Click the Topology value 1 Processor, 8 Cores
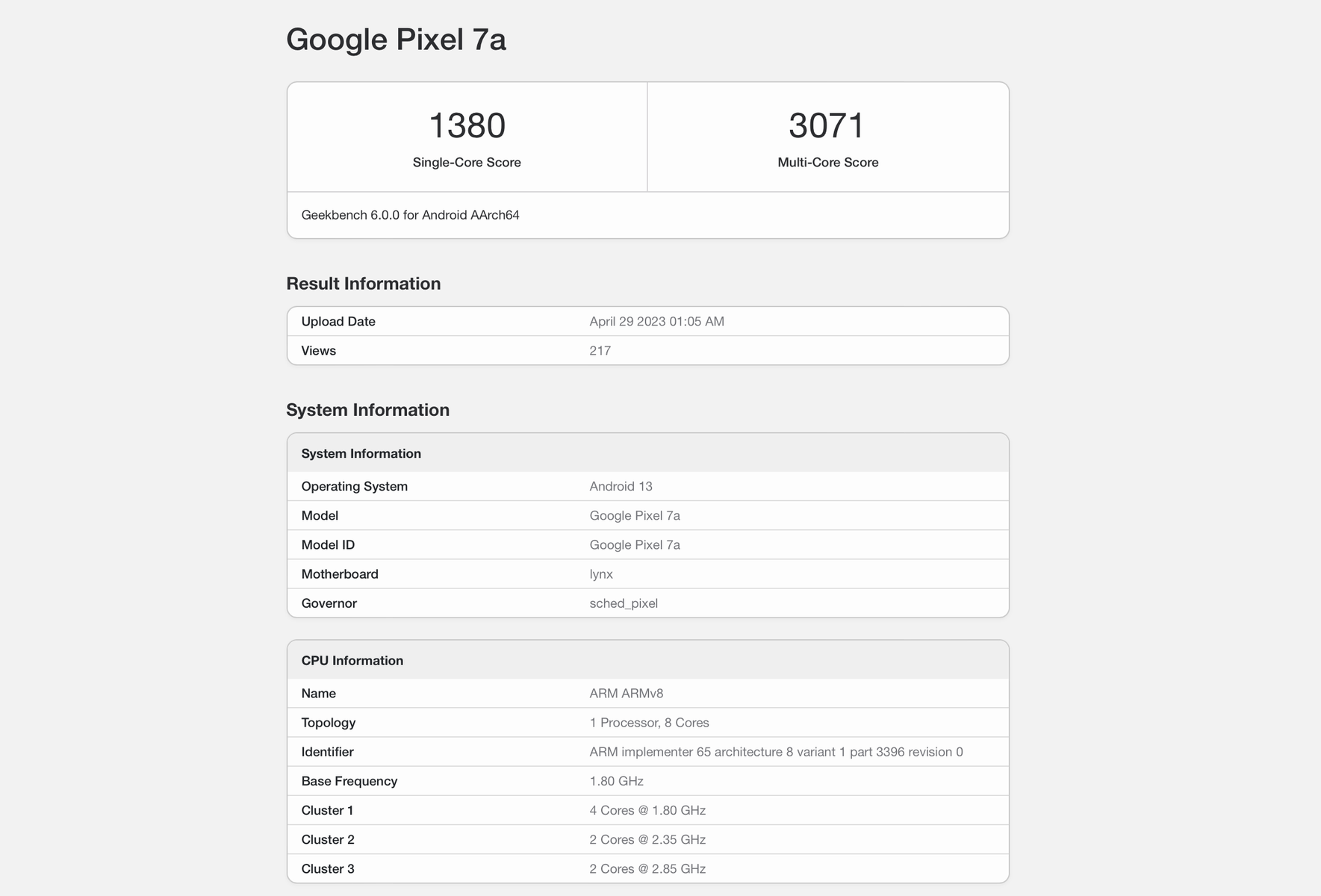 coord(649,723)
